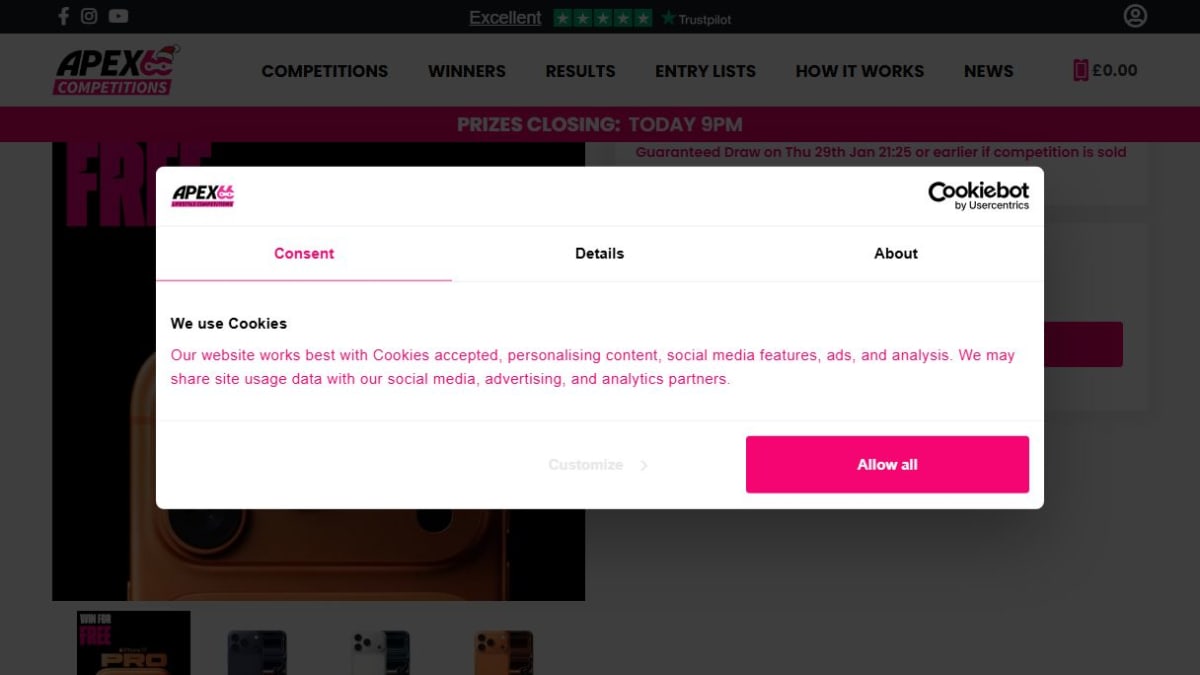This screenshot has height=675, width=1200.
Task: Expand Customize chevron arrow
Action: [x=644, y=465]
